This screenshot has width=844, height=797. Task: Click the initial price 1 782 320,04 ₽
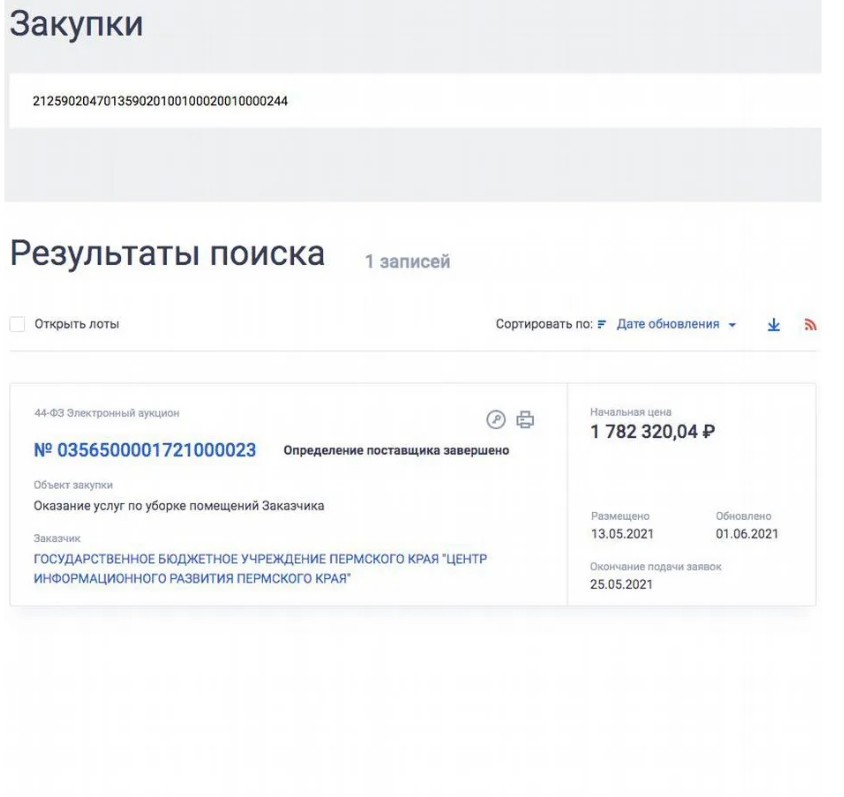(652, 432)
